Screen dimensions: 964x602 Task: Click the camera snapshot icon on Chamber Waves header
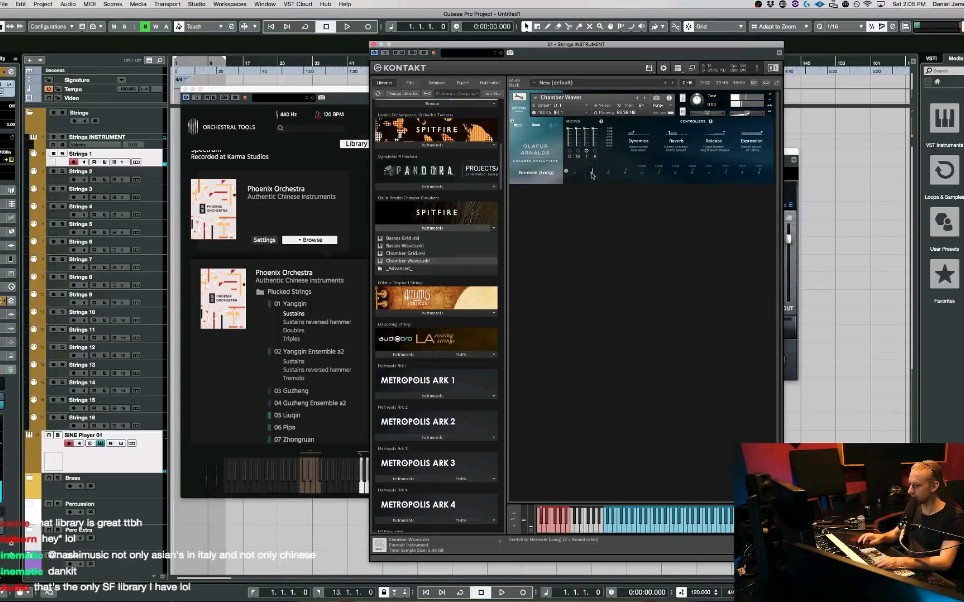point(656,97)
